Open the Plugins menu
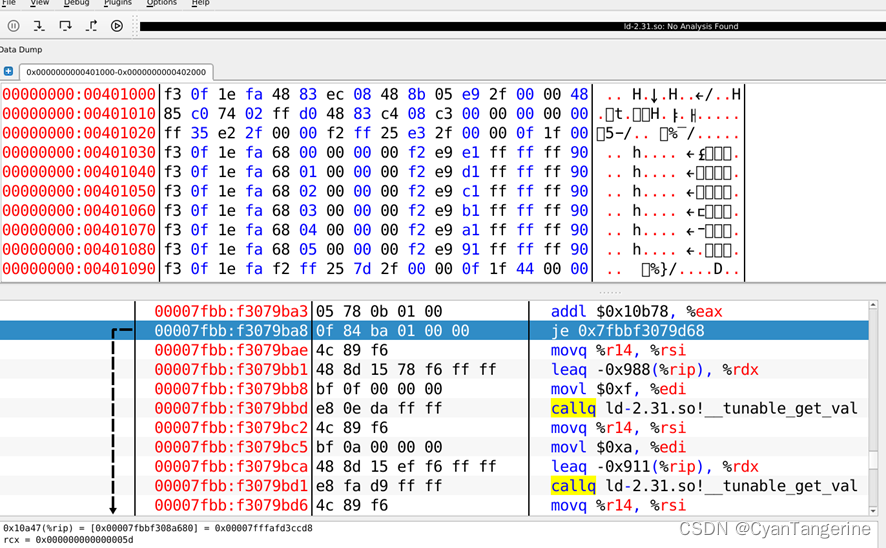This screenshot has width=886, height=548. tap(118, 3)
